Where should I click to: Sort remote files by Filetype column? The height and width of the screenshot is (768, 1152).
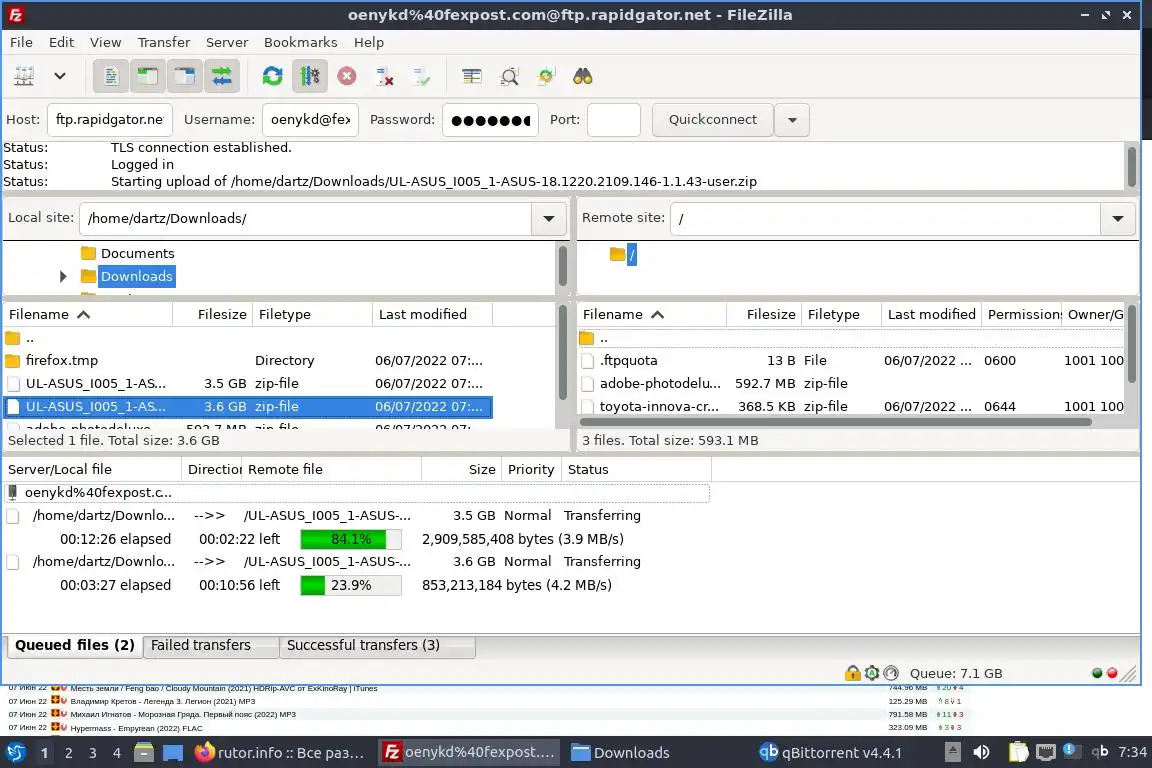pos(840,315)
